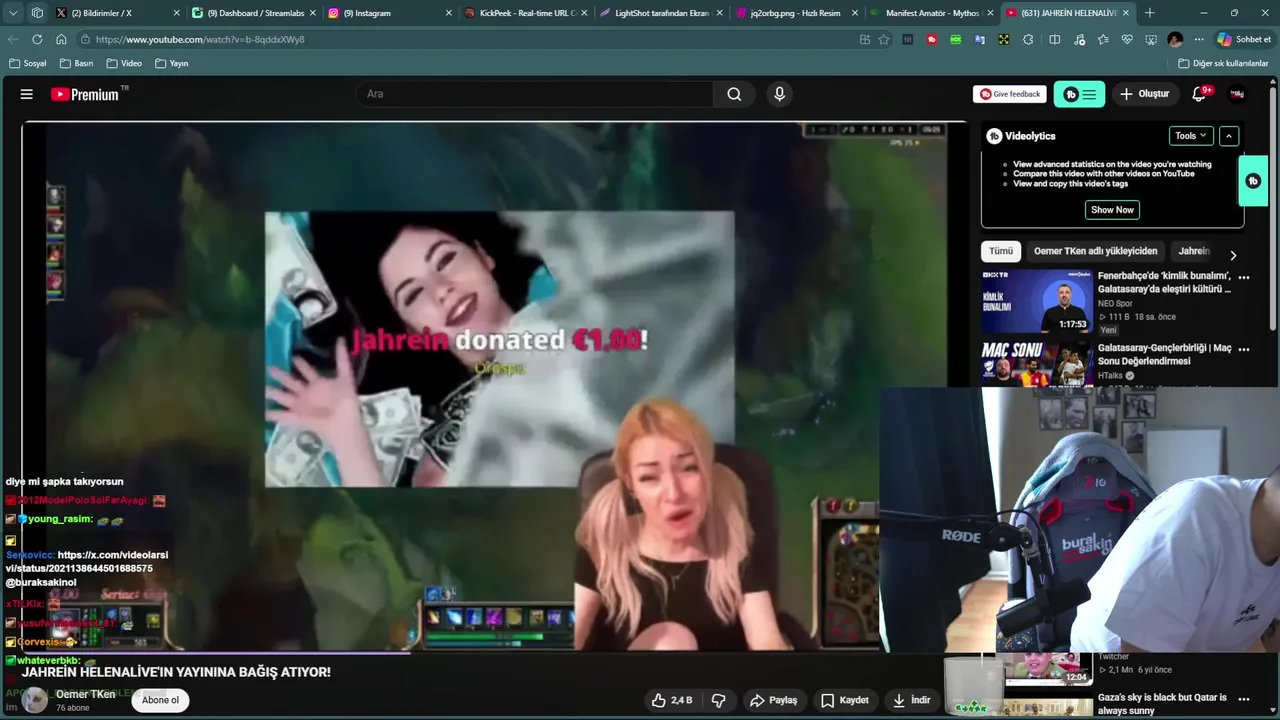
Task: Click the YouTube search Ara field
Action: (x=535, y=94)
